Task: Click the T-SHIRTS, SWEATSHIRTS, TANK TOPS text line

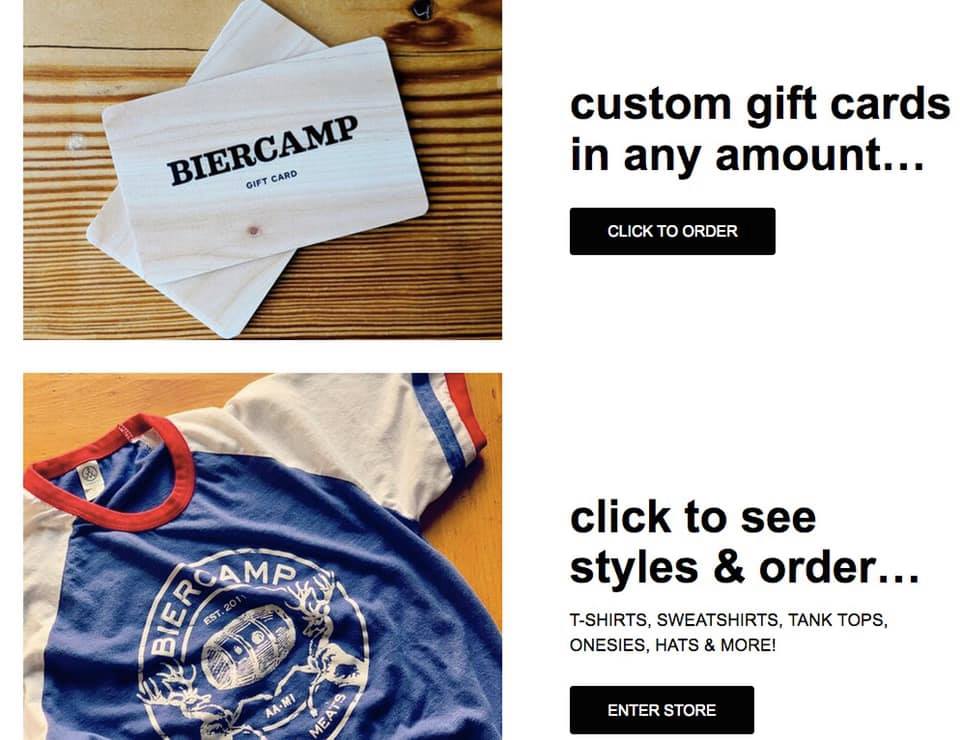Action: pyautogui.click(x=729, y=620)
